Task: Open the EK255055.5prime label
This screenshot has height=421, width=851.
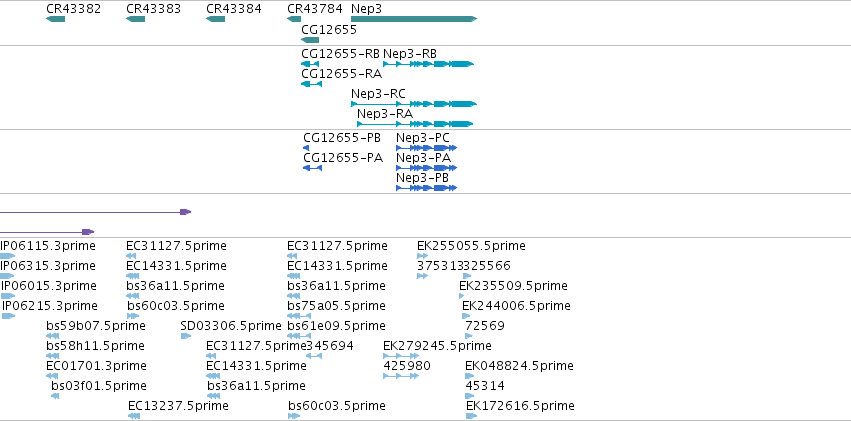Action: [x=471, y=246]
